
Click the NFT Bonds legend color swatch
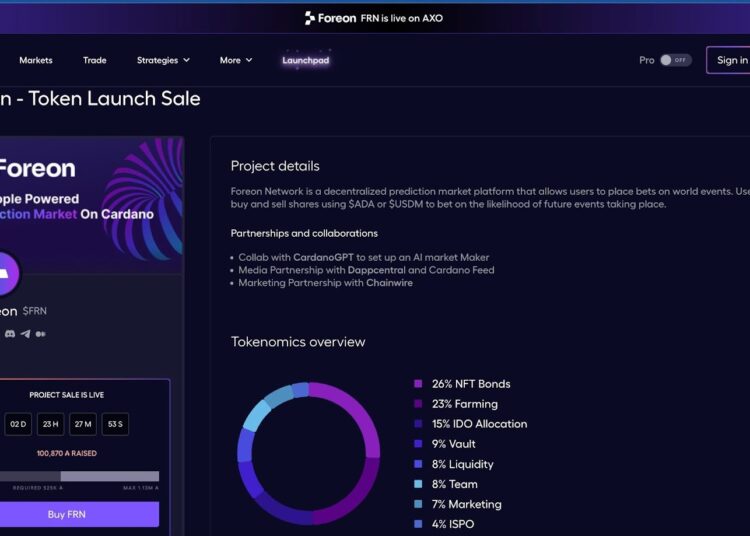(x=418, y=383)
